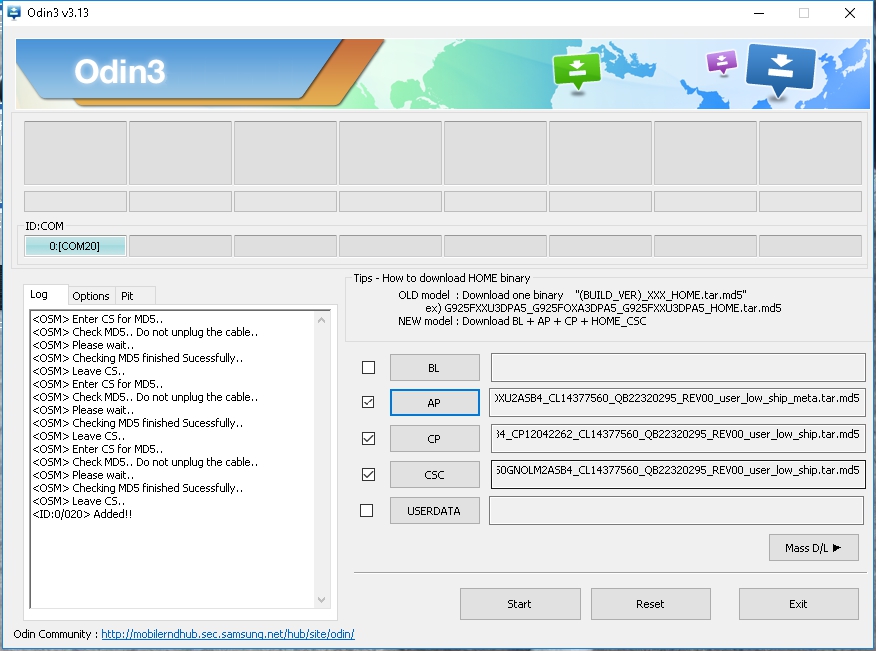Open the Options tab

click(x=91, y=296)
